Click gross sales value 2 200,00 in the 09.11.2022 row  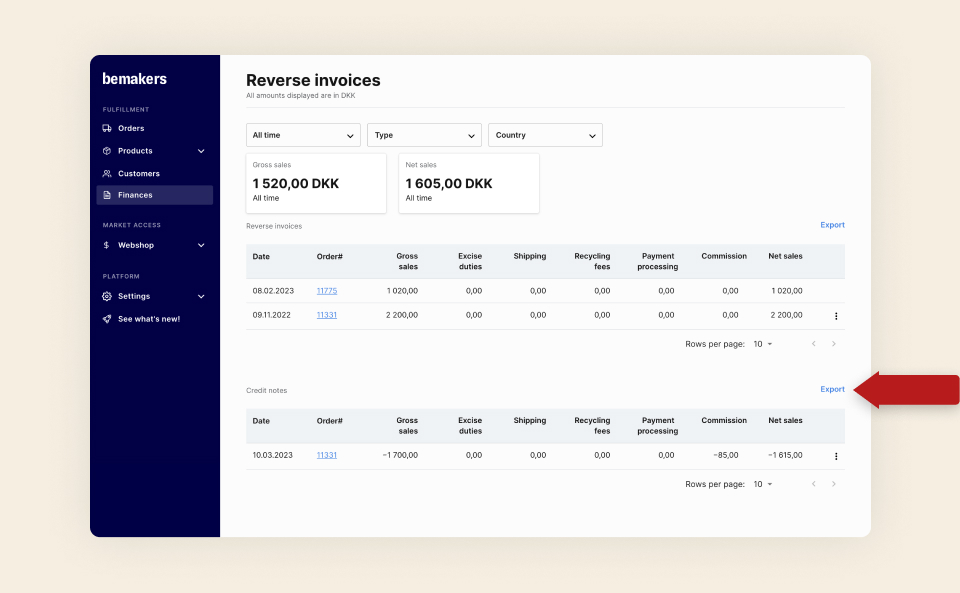tap(402, 315)
